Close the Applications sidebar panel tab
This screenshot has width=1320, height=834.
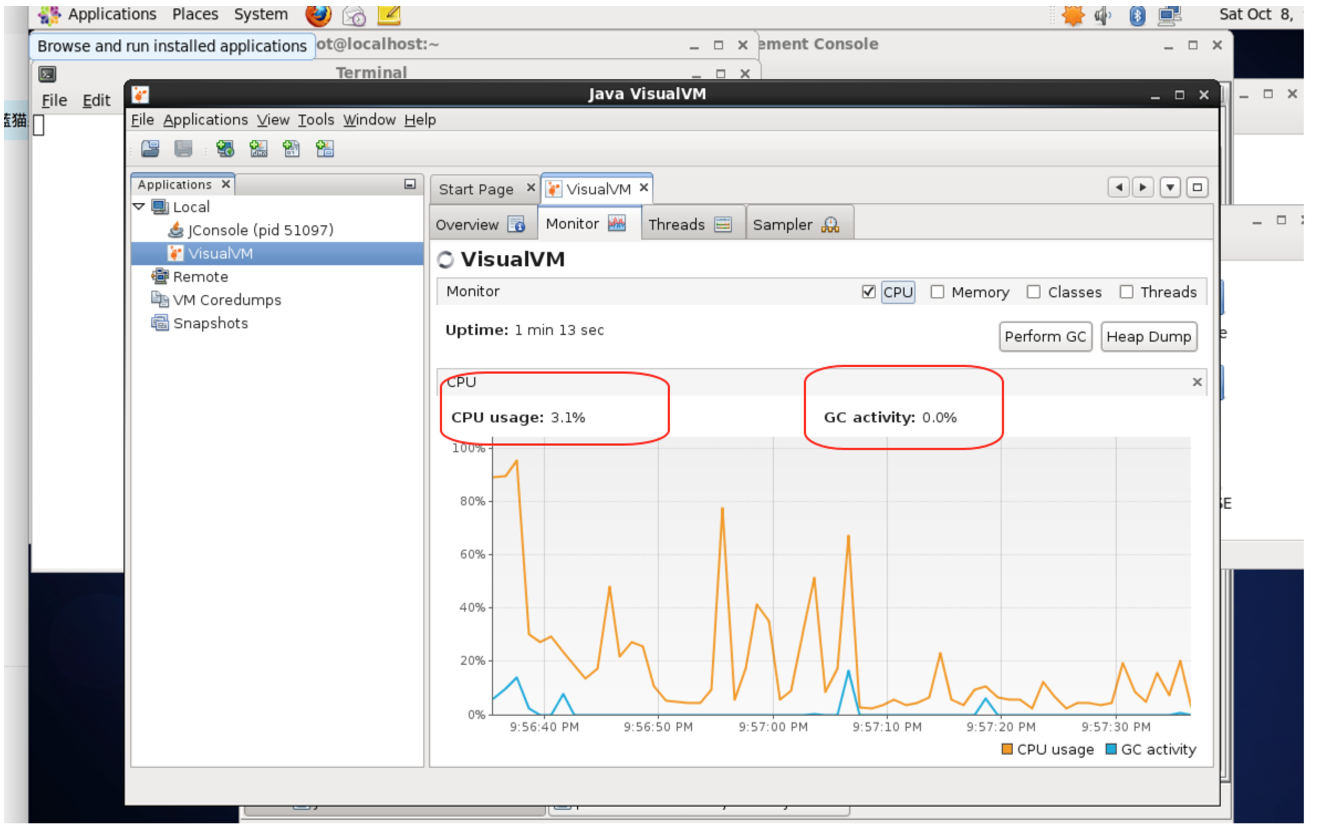226,184
